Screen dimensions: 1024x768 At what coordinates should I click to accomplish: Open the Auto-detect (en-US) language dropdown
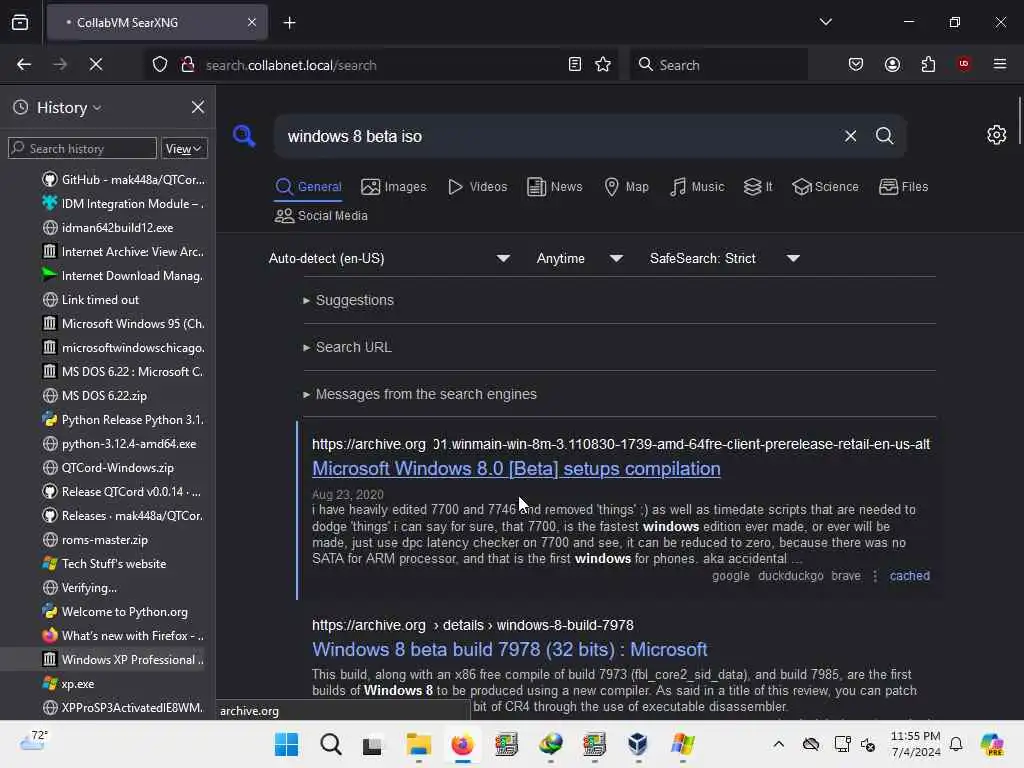tap(390, 259)
